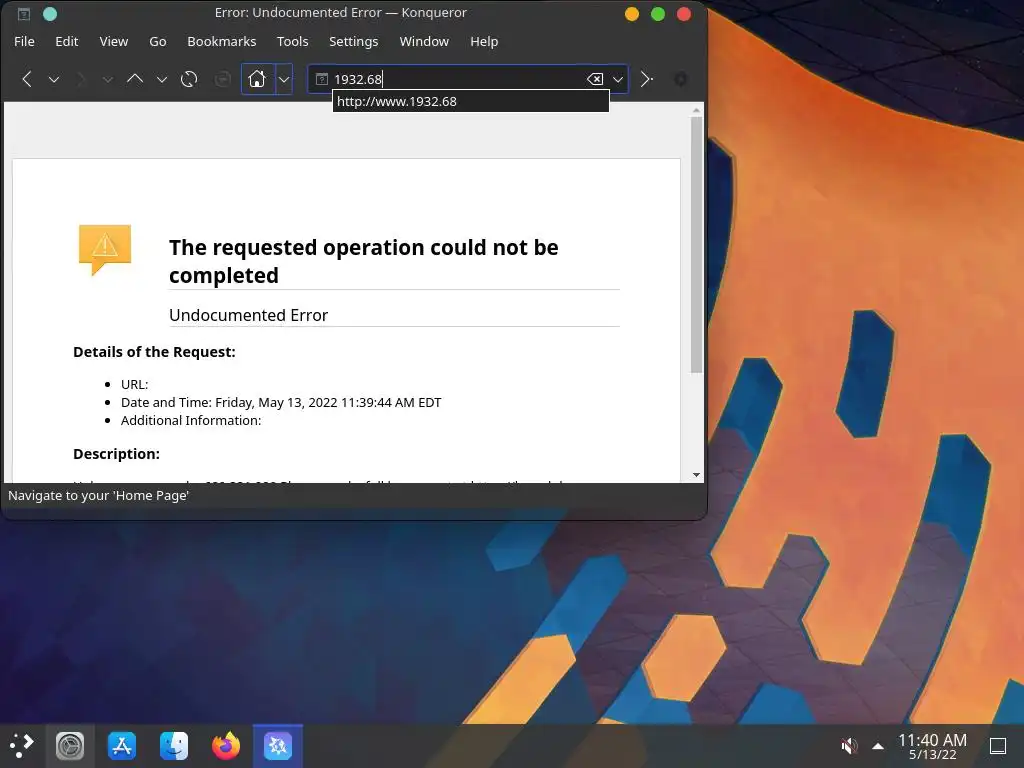The width and height of the screenshot is (1024, 768).
Task: Close Konqueror with the red button
Action: click(x=684, y=14)
